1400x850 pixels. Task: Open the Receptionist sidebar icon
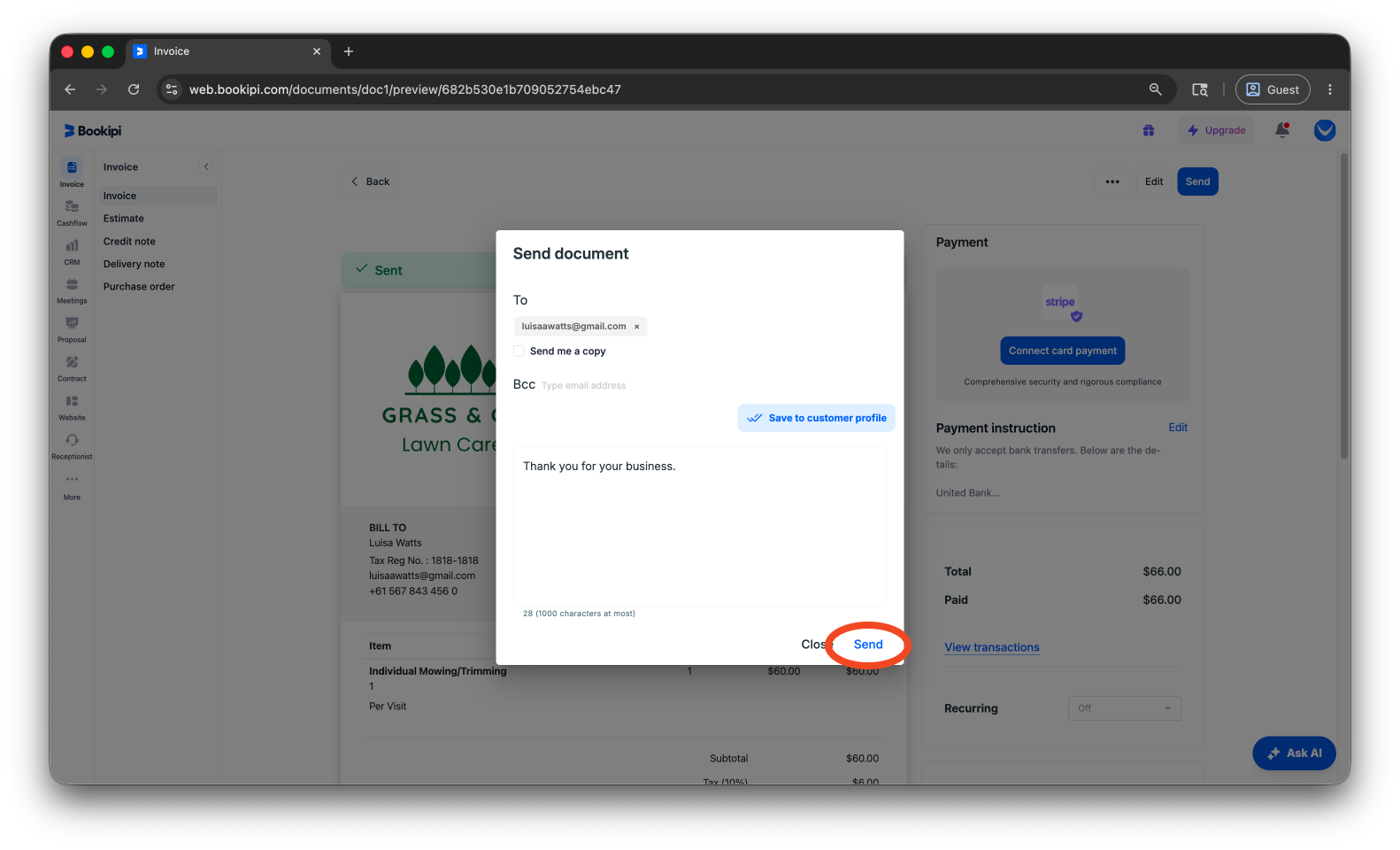pos(72,445)
